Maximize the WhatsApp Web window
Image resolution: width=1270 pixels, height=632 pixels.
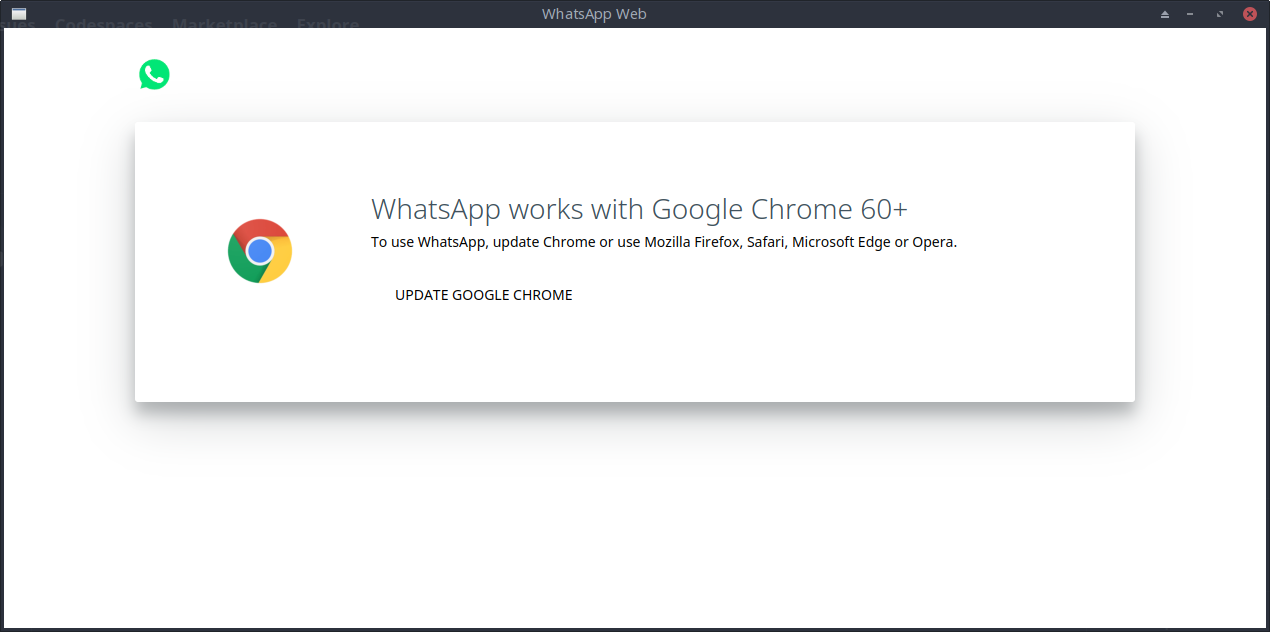(1219, 14)
